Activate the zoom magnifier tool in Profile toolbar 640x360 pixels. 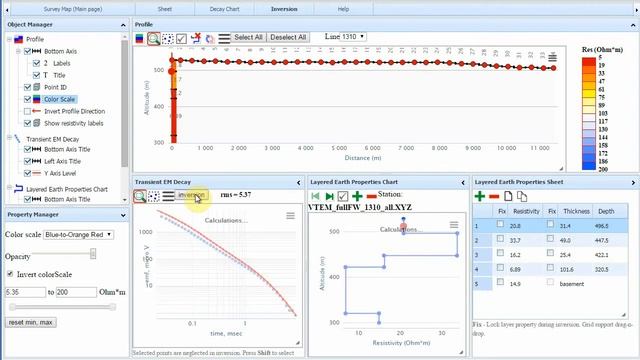(x=153, y=39)
